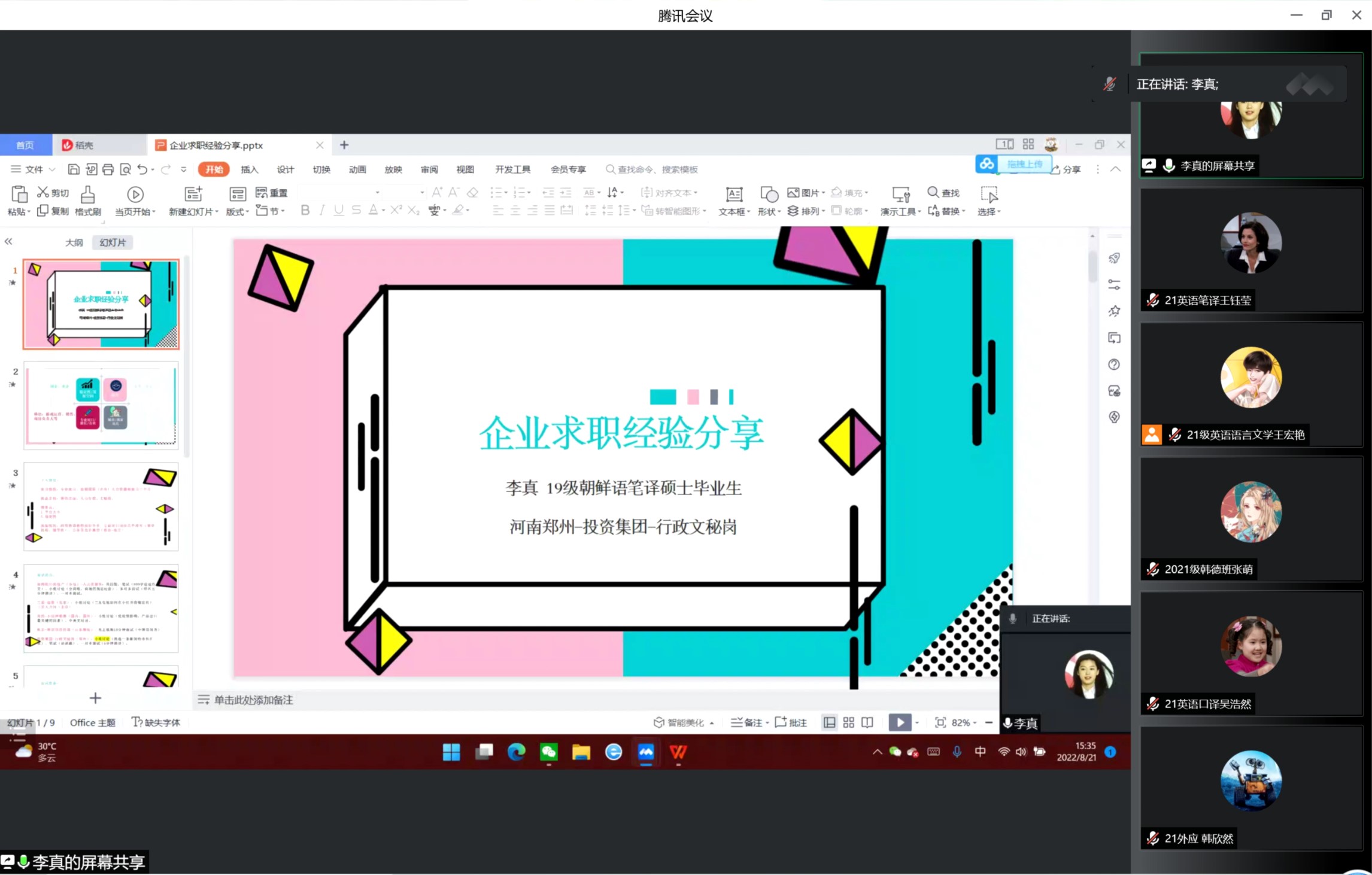Click the Shapes (形状) tool icon

point(769,195)
